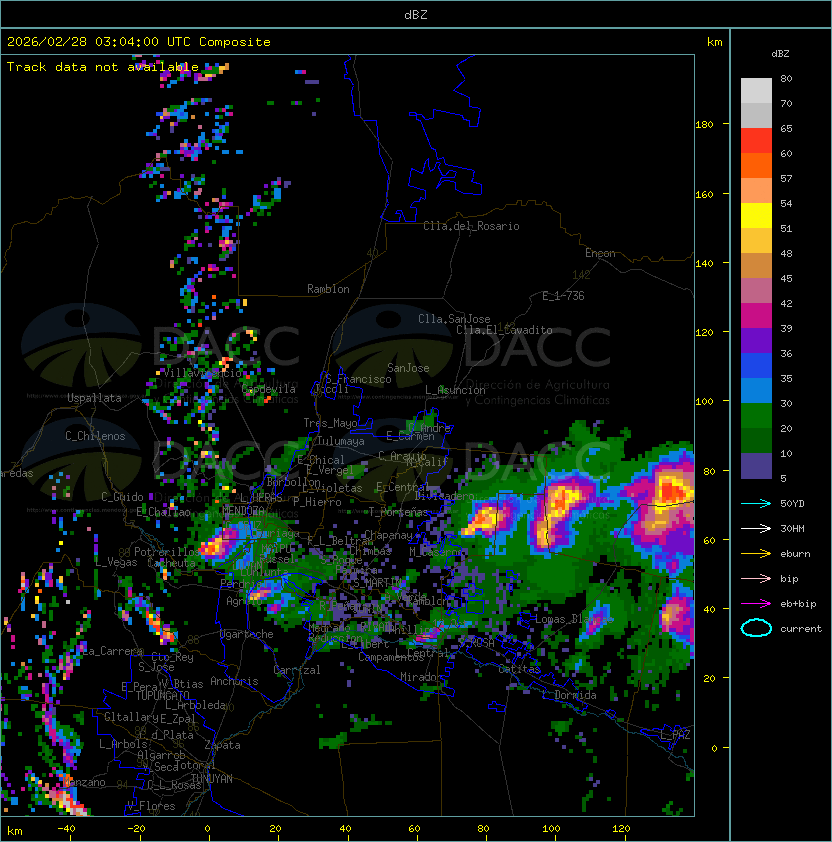Screen dimensions: 832x842
Task: Click the 'Uspallata' place label
Action: pyautogui.click(x=94, y=398)
